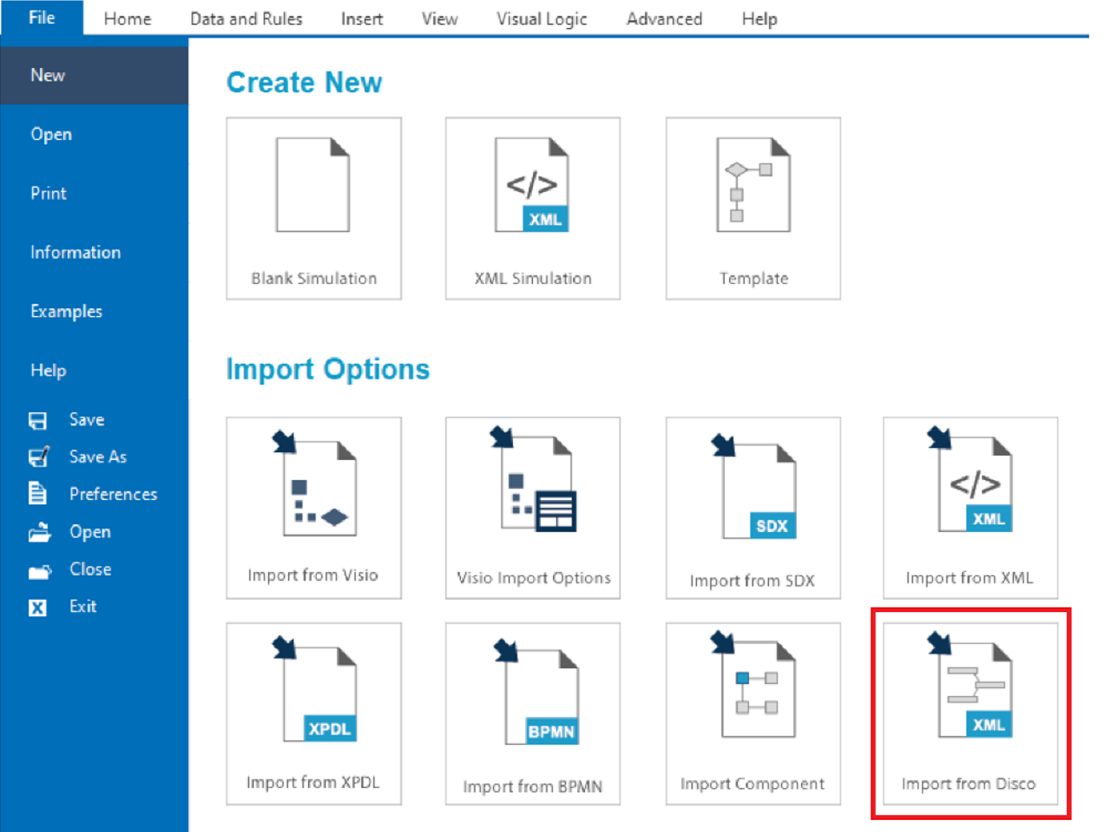1106x832 pixels.
Task: Click the highlighted Import from Disco tile
Action: [x=969, y=713]
